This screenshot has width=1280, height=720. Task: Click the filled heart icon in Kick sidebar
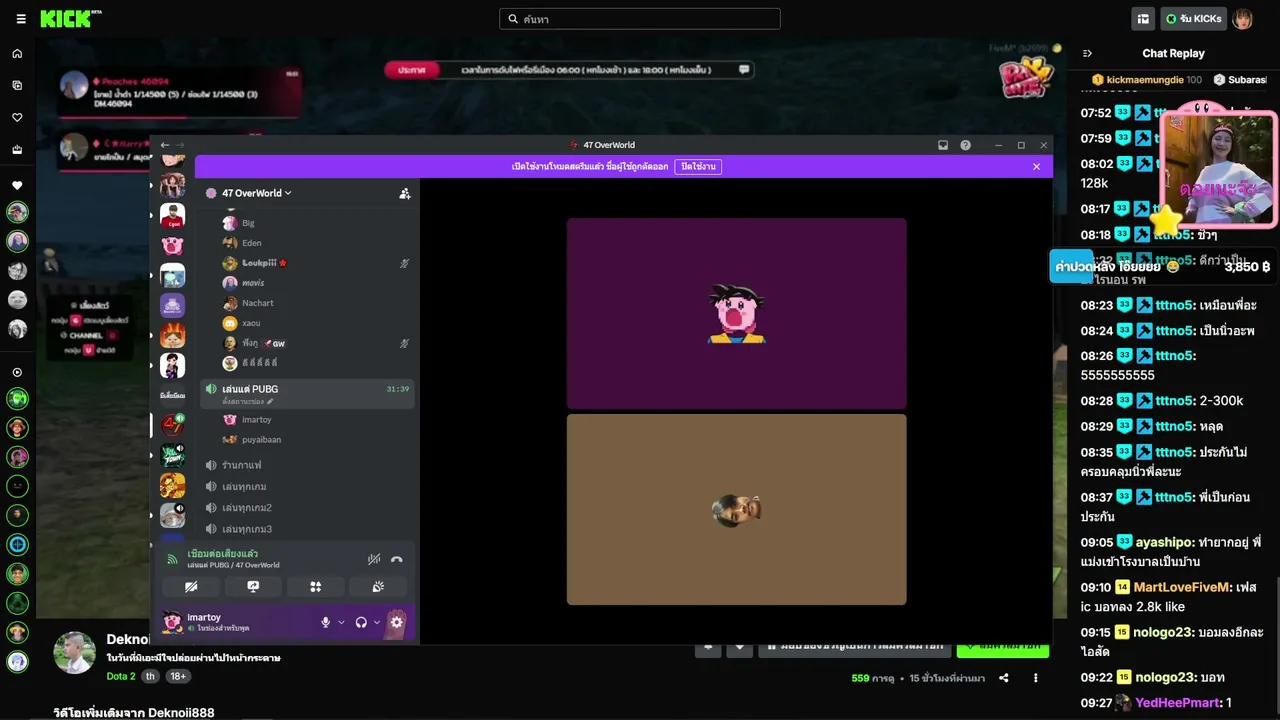pyautogui.click(x=17, y=186)
